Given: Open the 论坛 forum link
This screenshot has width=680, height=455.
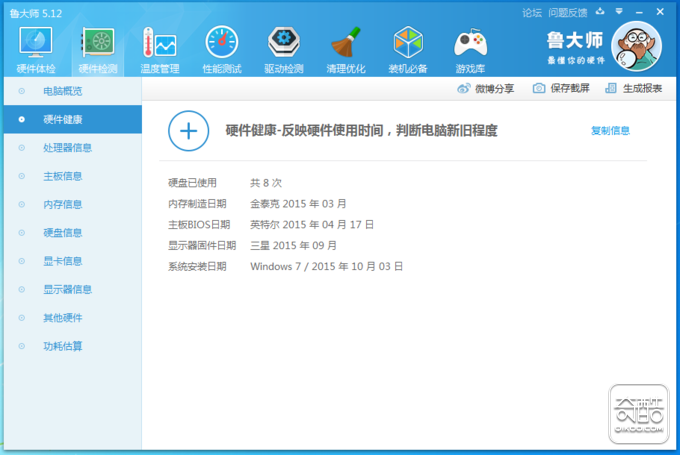Looking at the screenshot, I should [x=532, y=13].
